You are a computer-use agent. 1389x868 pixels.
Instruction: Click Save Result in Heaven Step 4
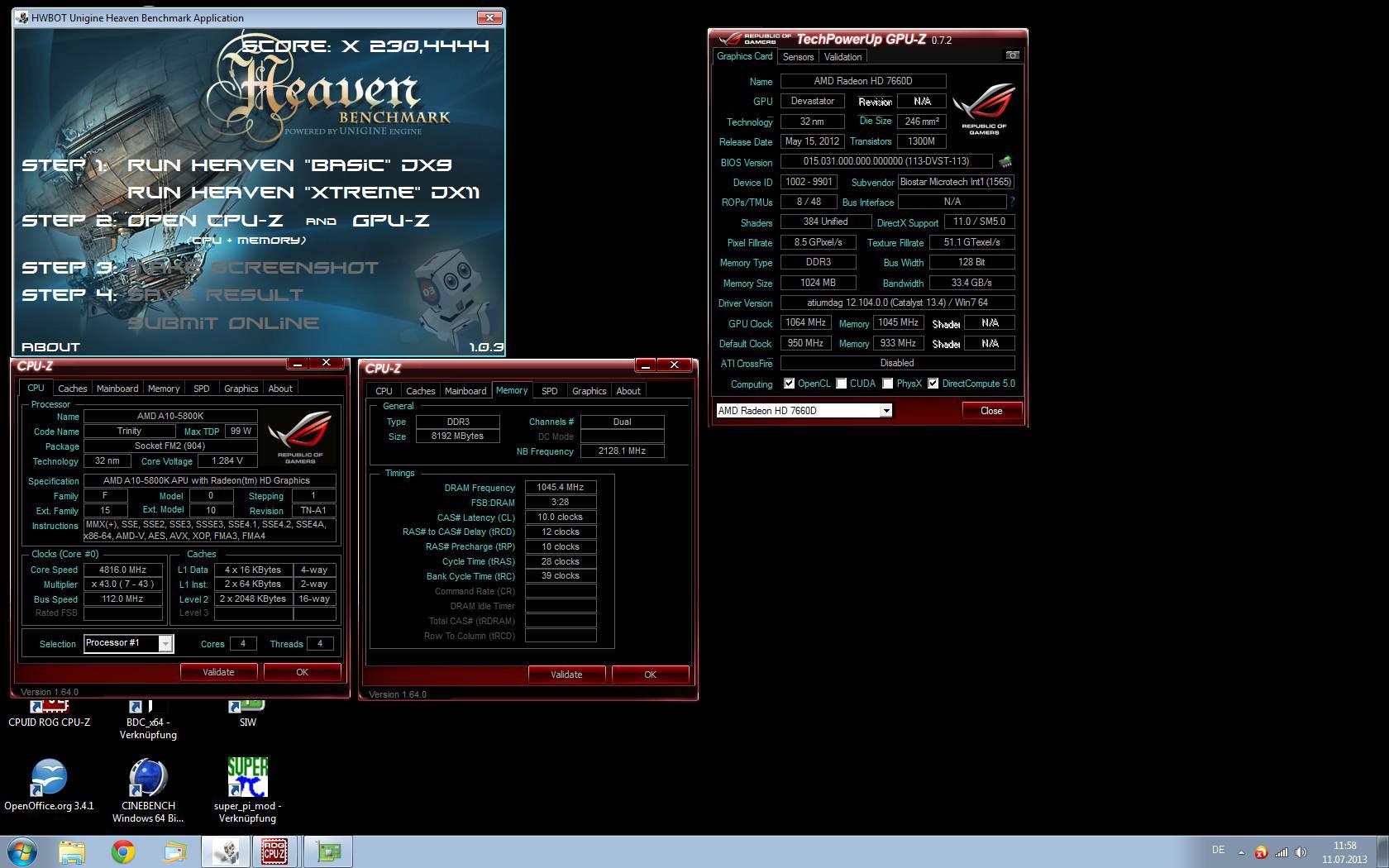(x=215, y=295)
